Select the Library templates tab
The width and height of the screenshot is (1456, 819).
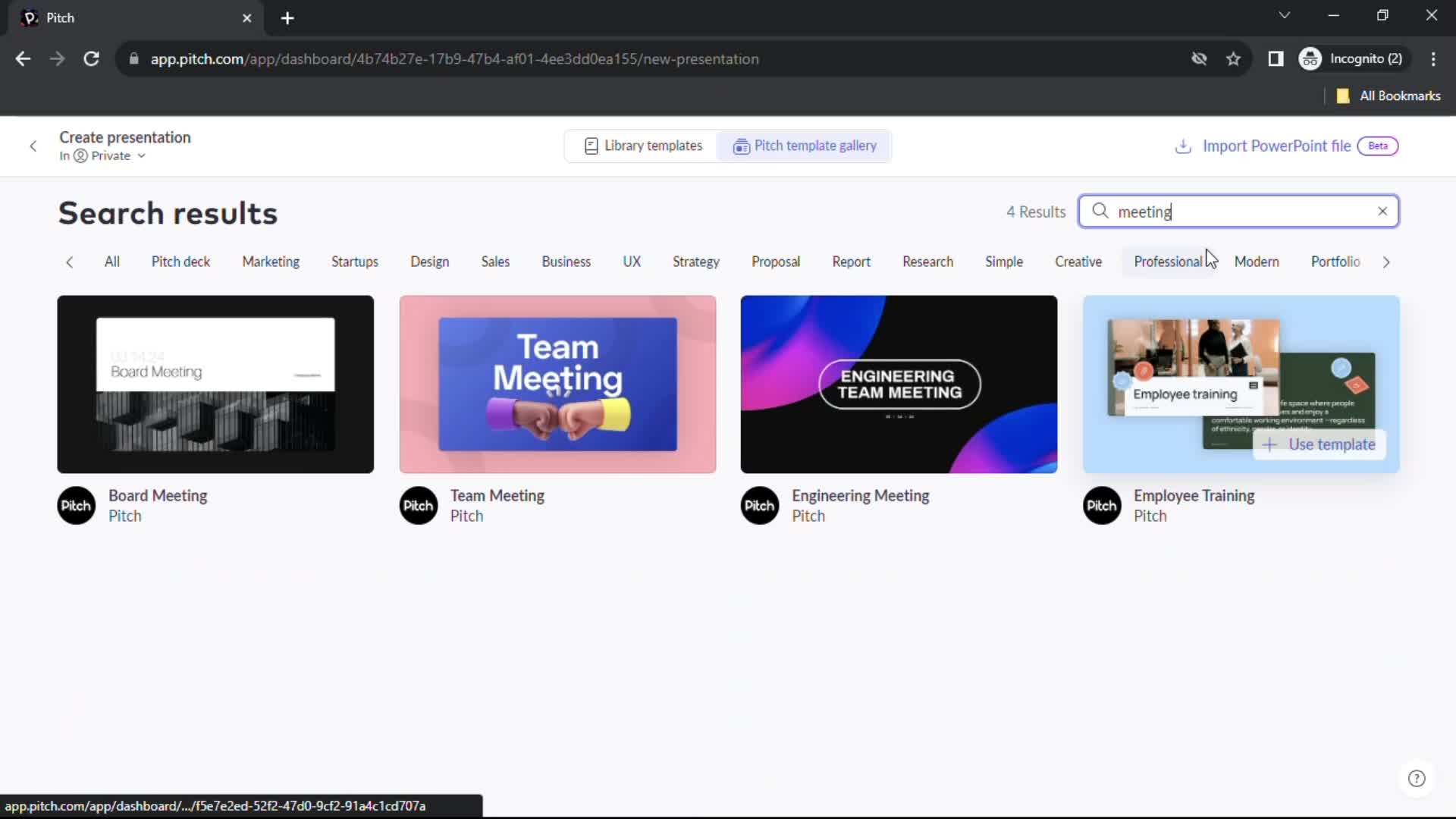point(643,145)
